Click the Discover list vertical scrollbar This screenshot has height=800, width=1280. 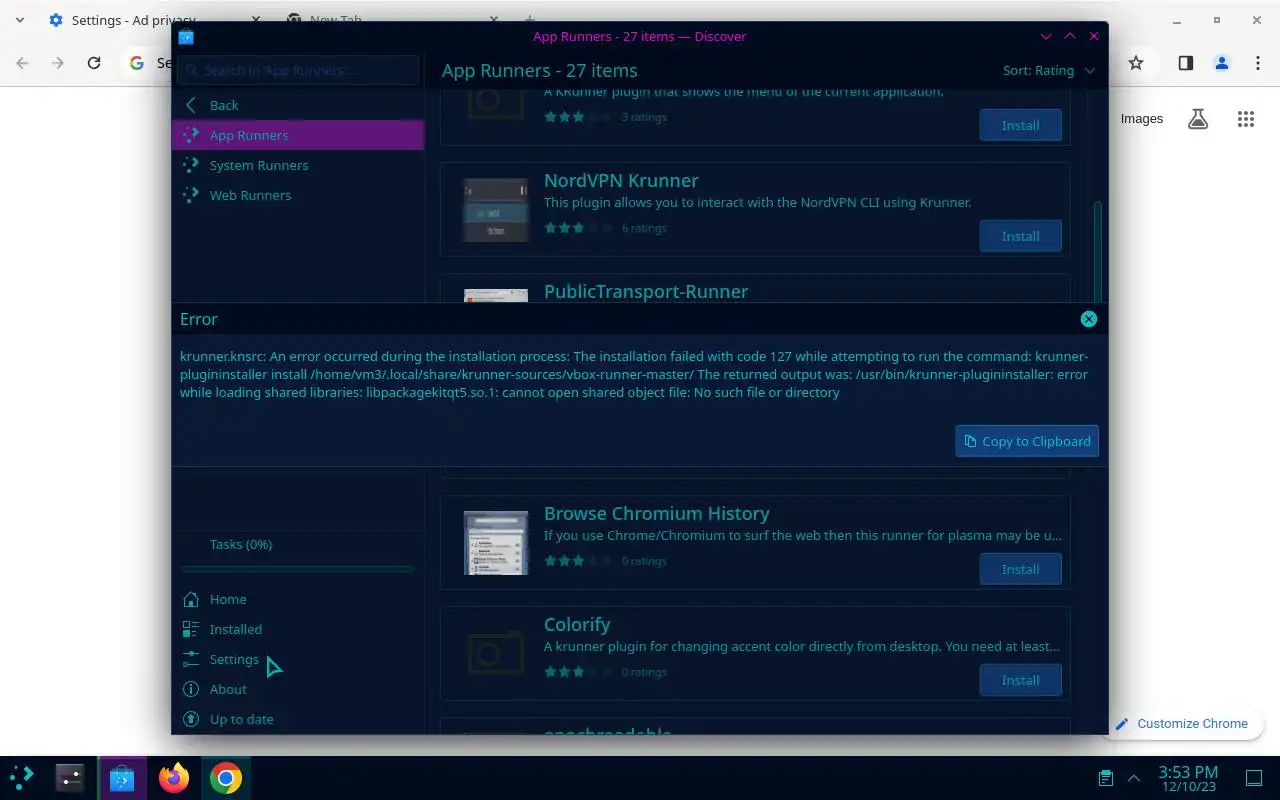point(1098,250)
